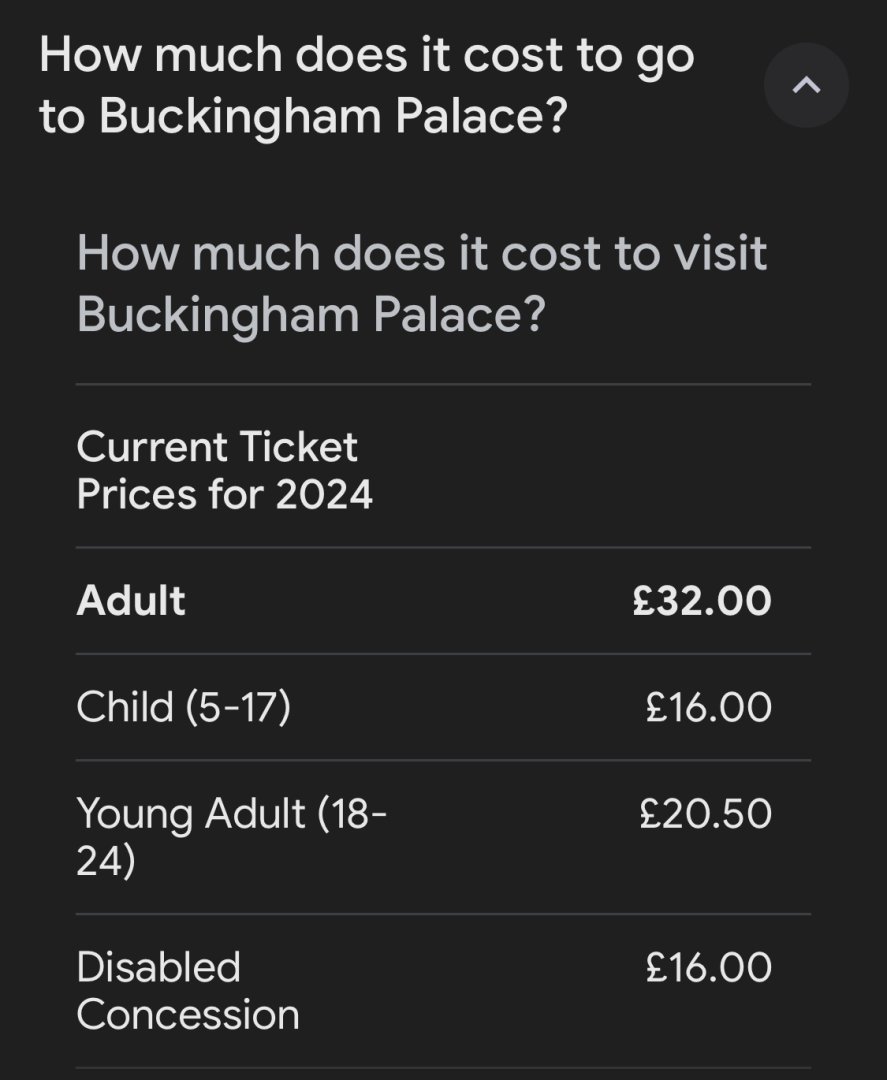This screenshot has height=1080, width=887.
Task: Click the "(5-17)" age range text
Action: (x=237, y=707)
